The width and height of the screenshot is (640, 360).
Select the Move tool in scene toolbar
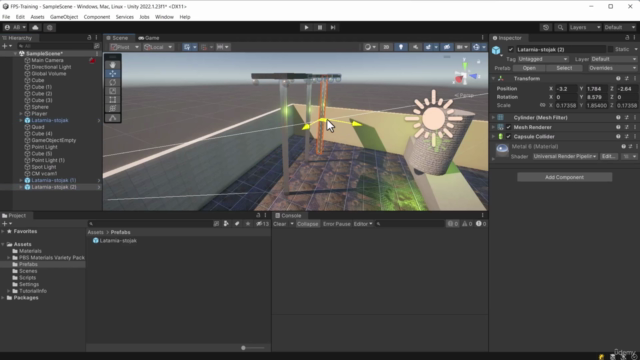[113, 73]
